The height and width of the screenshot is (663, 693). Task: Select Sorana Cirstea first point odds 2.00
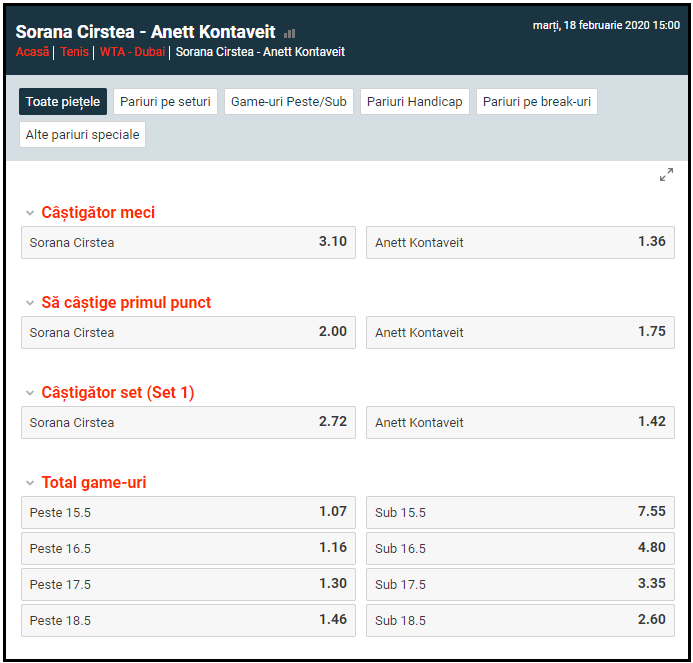pyautogui.click(x=188, y=332)
